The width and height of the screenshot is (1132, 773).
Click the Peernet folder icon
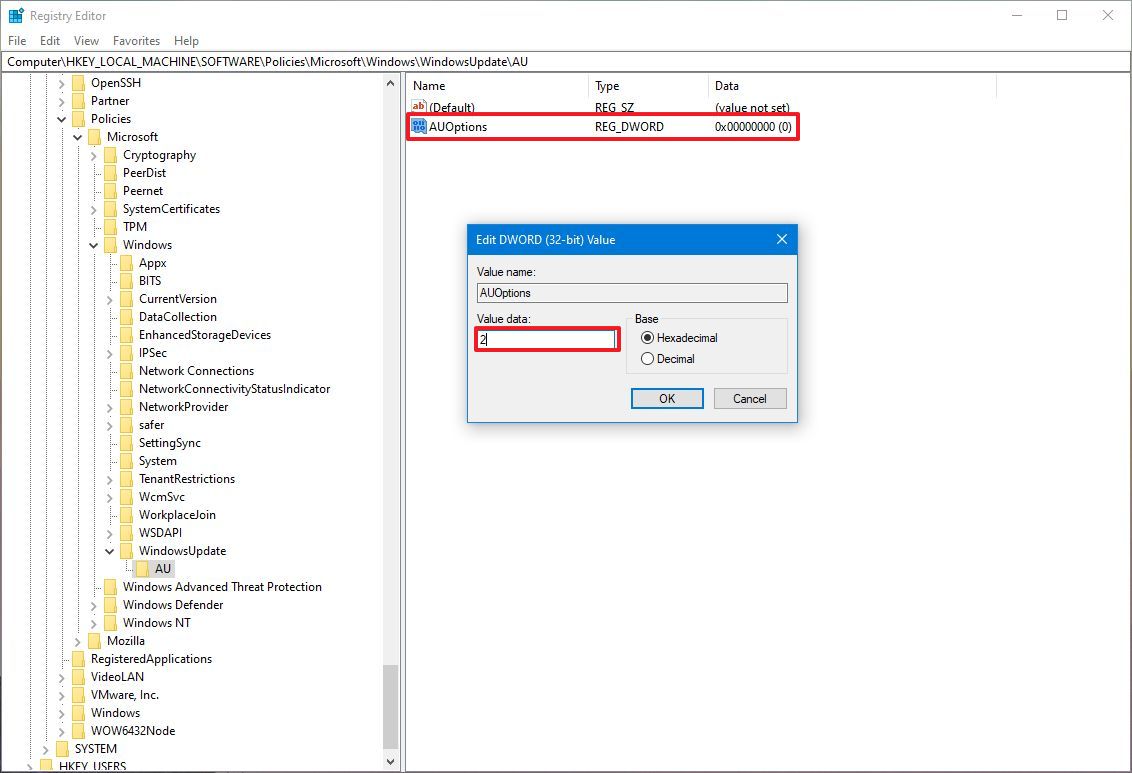(110, 191)
